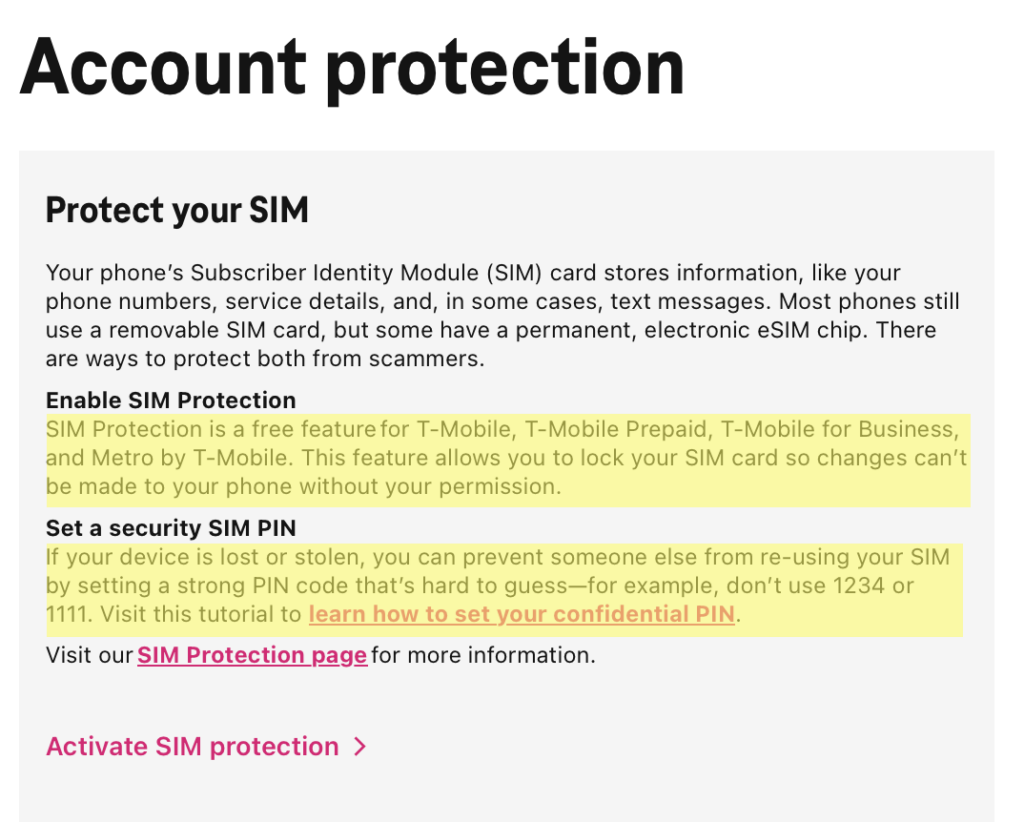Click "learn how to set your confidential PIN"
Viewport: 1024px width, 822px height.
click(x=521, y=614)
